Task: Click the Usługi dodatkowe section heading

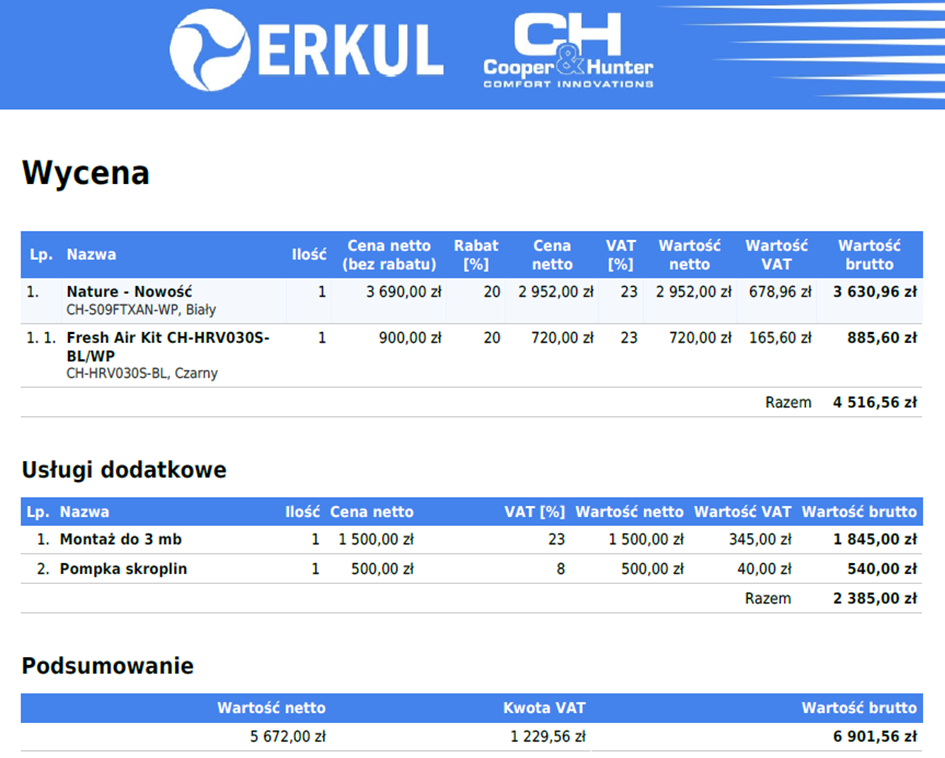Action: [x=124, y=470]
